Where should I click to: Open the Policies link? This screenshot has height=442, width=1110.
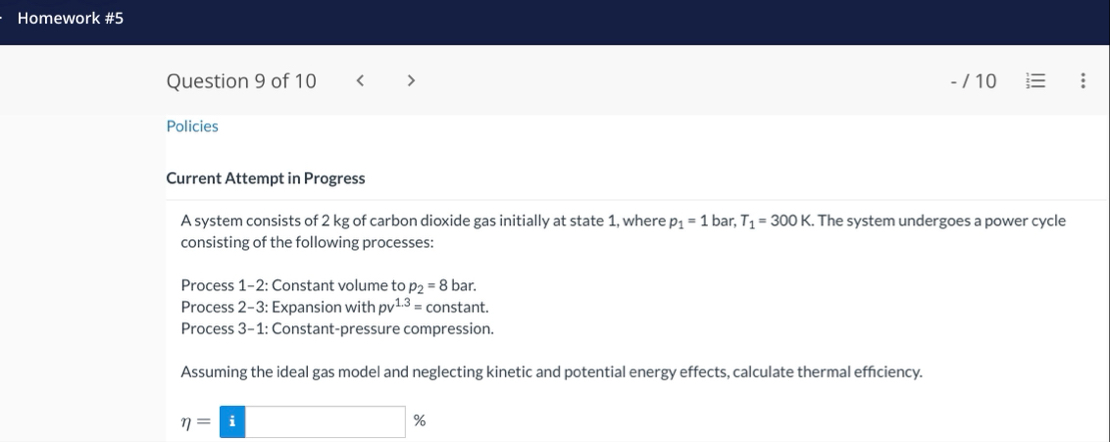[192, 126]
